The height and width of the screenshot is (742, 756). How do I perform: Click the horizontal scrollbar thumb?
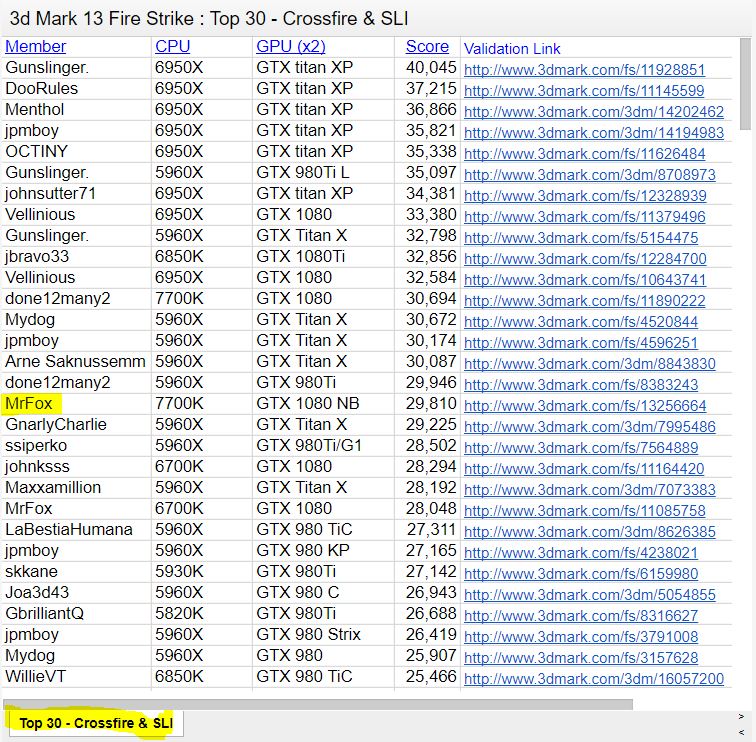[318, 704]
